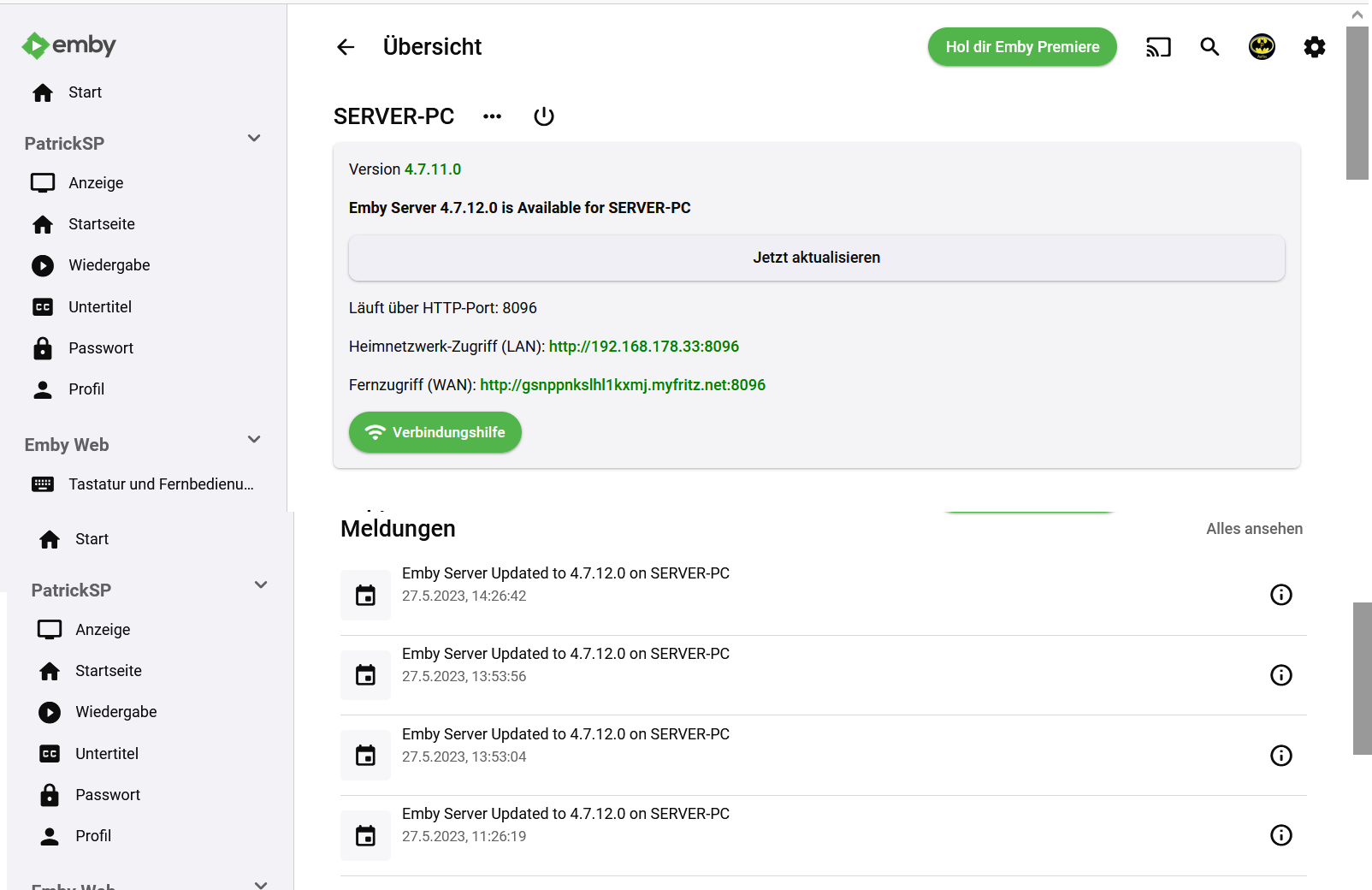The image size is (1372, 890).
Task: Click the calendar icon of the 11:26:19 entry
Action: pyautogui.click(x=366, y=836)
